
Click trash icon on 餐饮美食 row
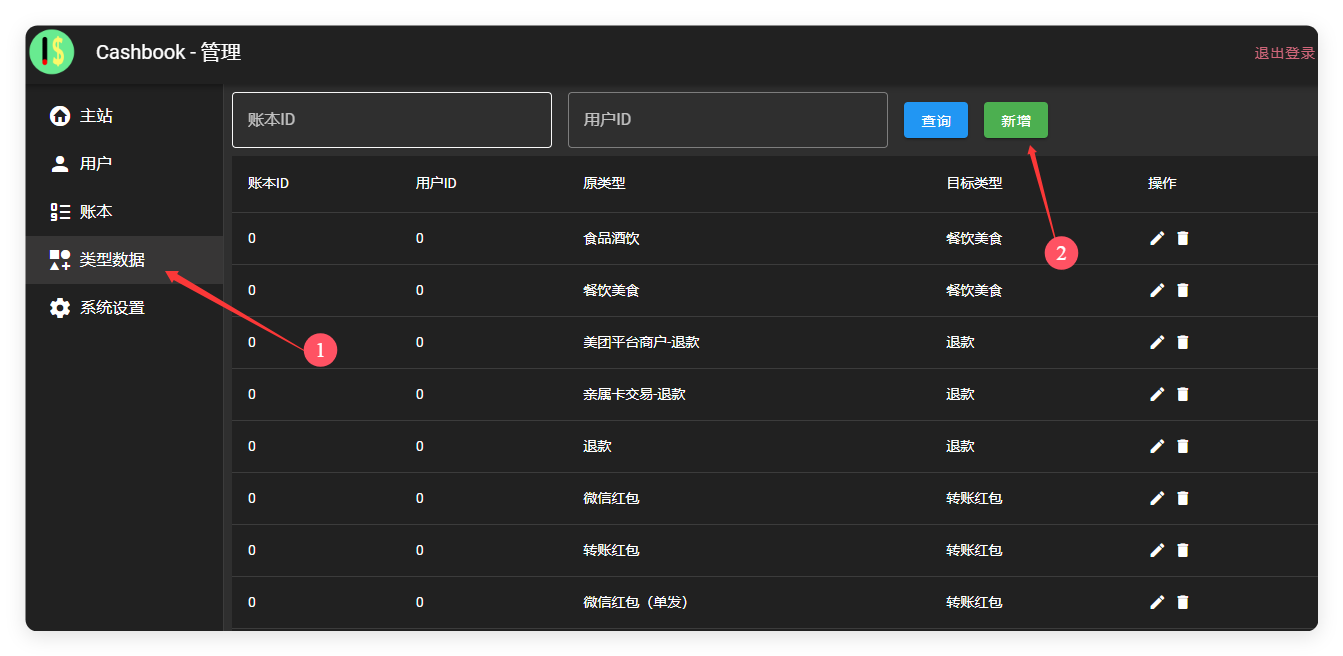tap(1183, 290)
